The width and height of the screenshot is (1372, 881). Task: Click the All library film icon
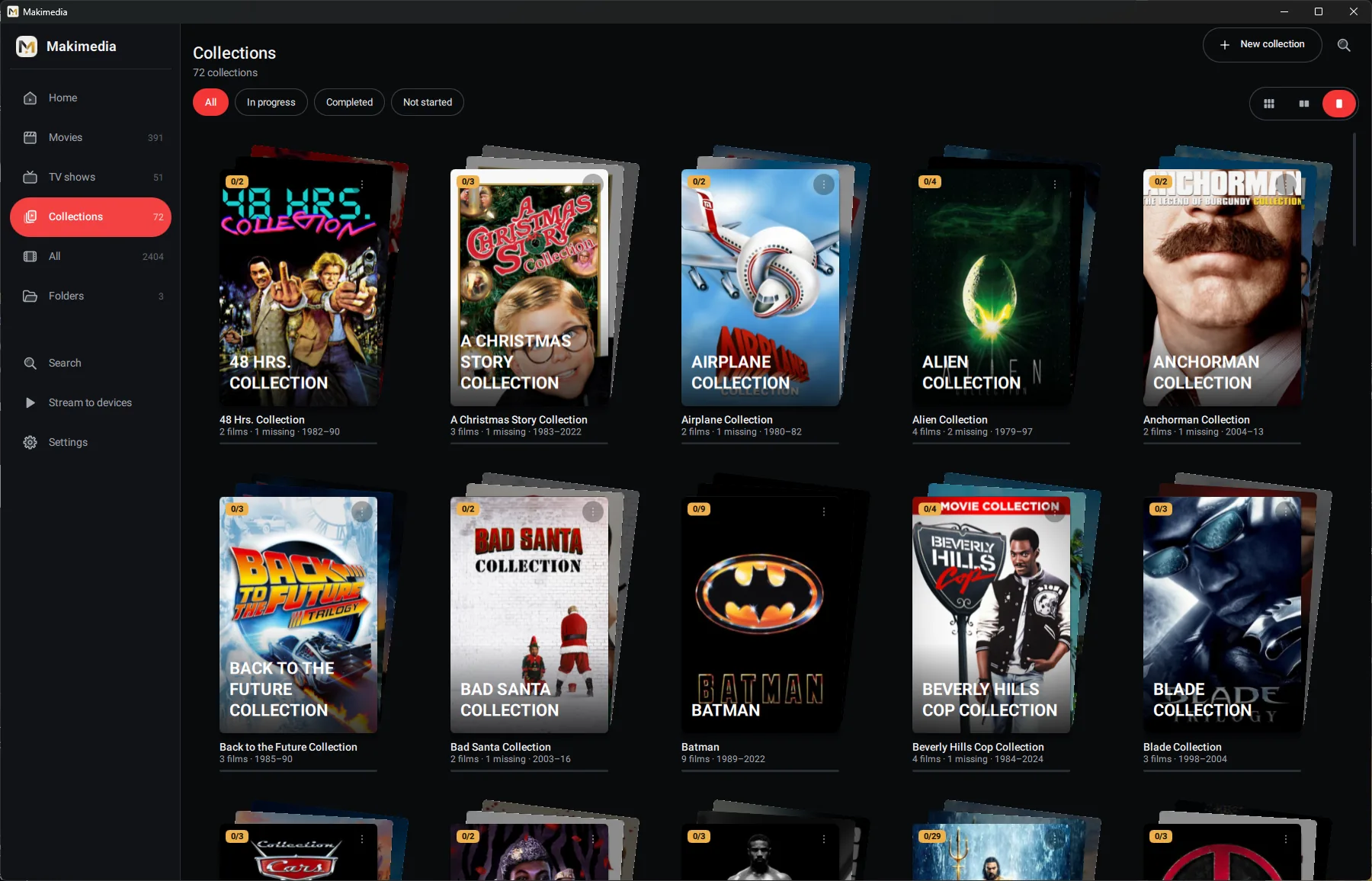[30, 256]
